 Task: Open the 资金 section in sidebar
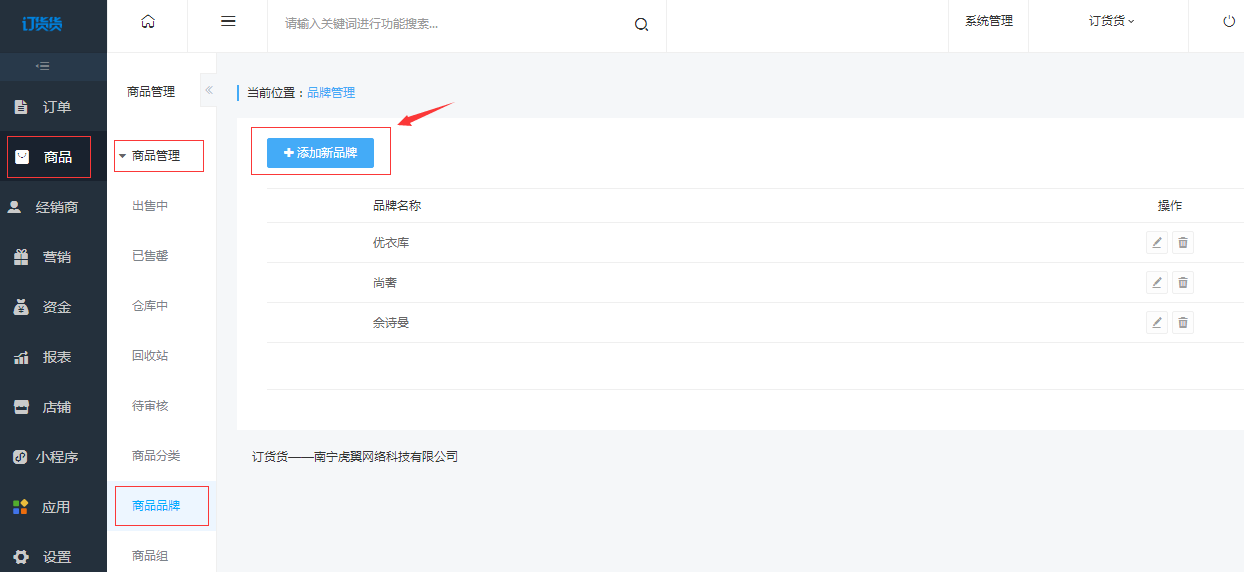tap(53, 307)
